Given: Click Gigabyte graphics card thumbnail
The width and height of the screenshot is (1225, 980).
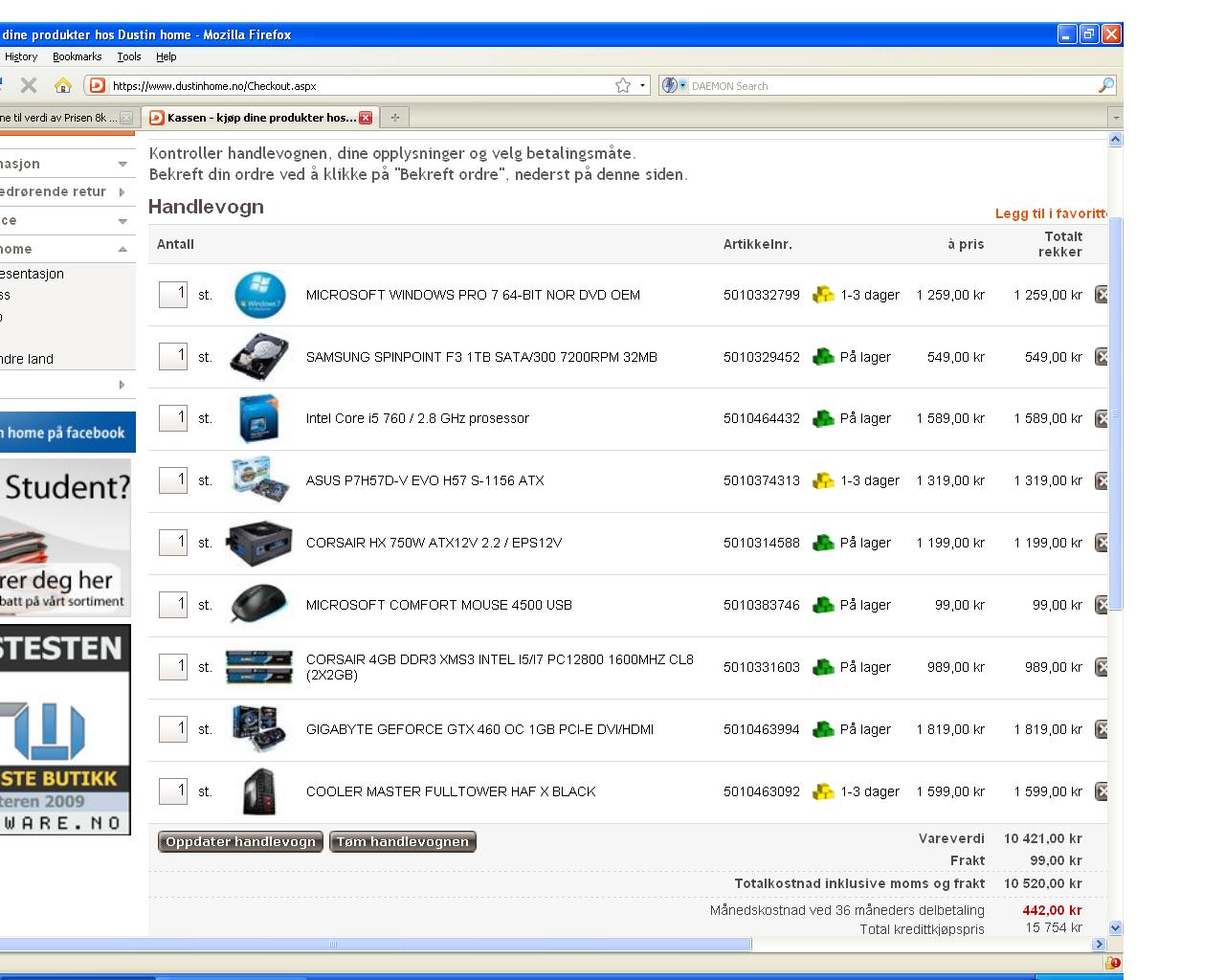Looking at the screenshot, I should (259, 729).
